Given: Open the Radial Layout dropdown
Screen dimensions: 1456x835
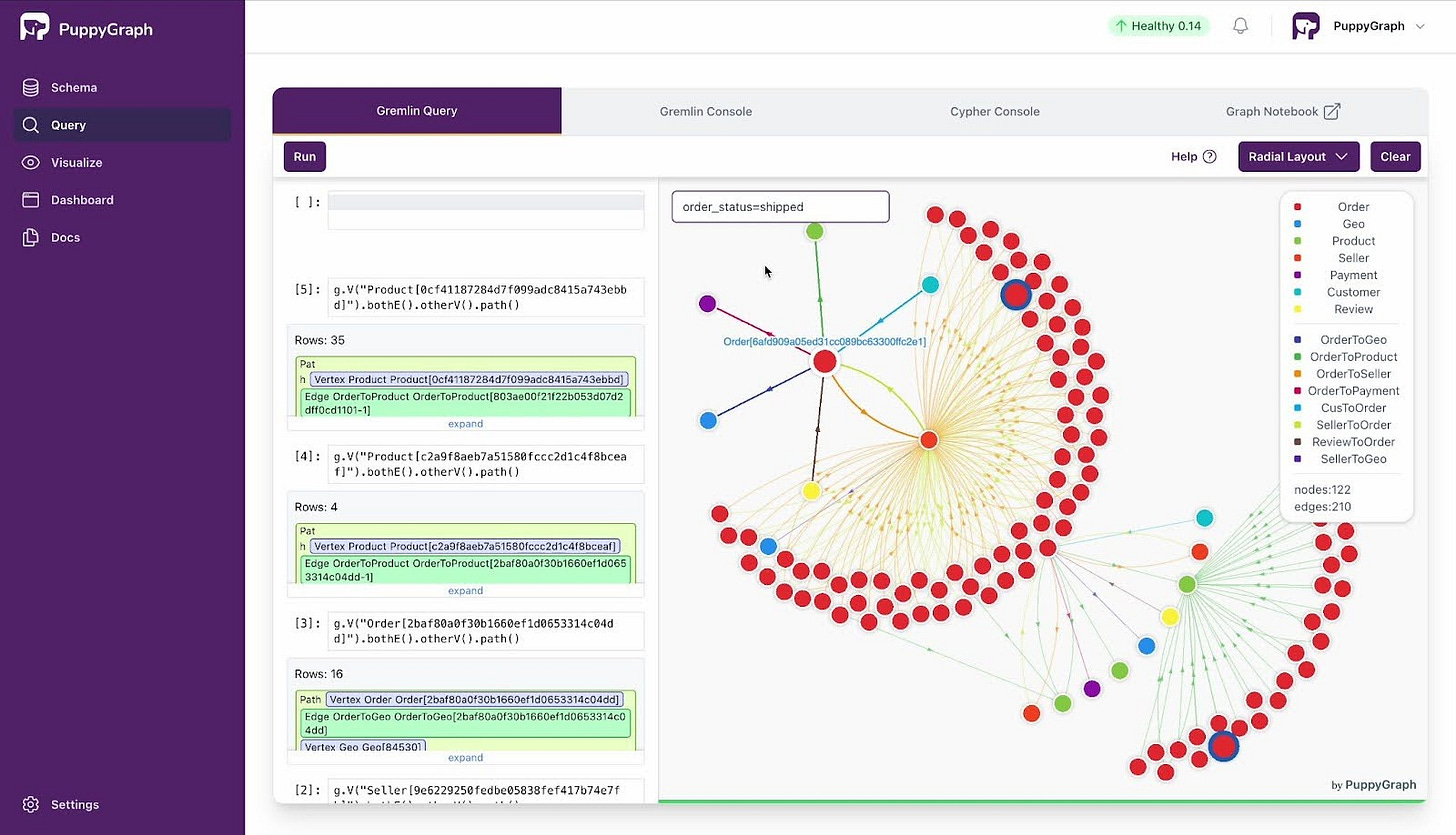Looking at the screenshot, I should [x=1298, y=156].
